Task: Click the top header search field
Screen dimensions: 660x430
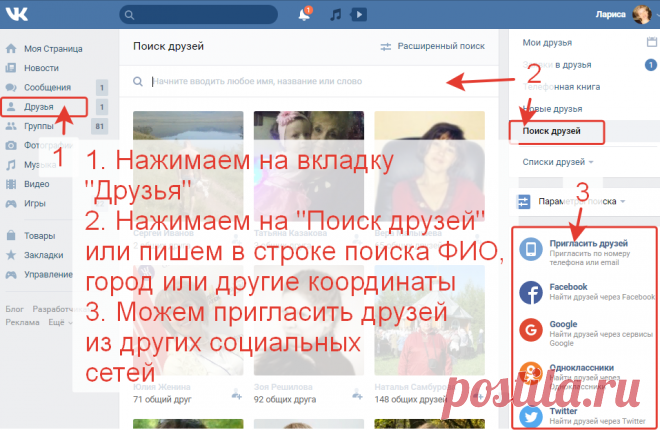Action: coord(199,15)
